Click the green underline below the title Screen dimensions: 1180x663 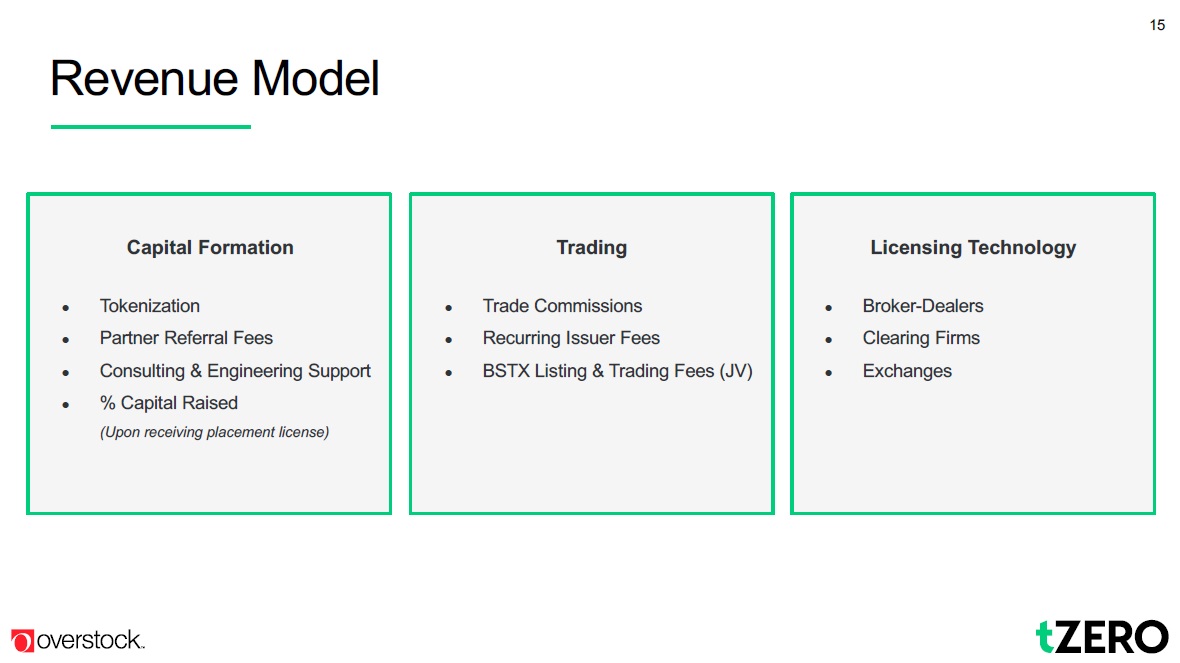point(150,127)
